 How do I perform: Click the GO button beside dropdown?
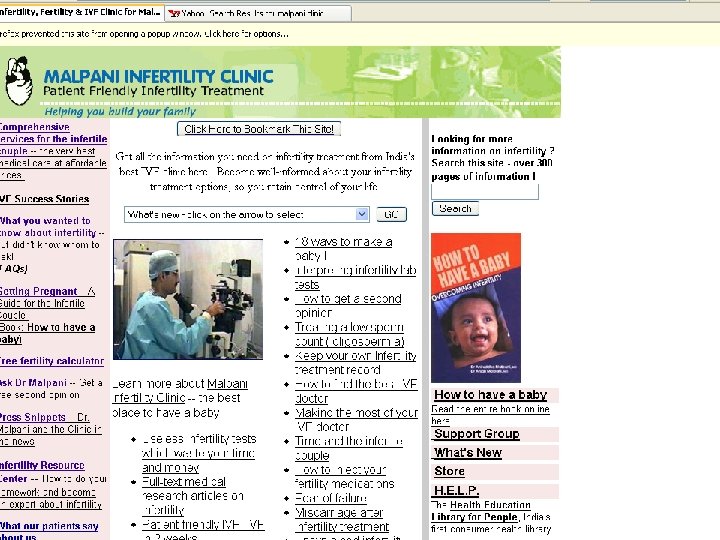[392, 214]
